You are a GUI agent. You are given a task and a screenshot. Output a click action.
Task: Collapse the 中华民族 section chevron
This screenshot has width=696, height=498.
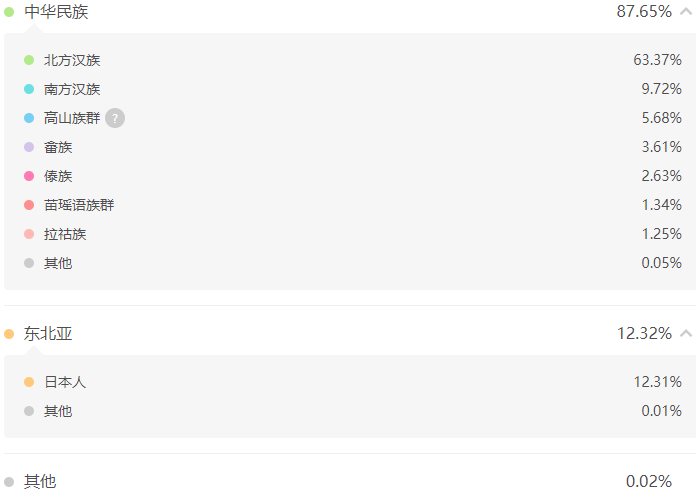[686, 12]
